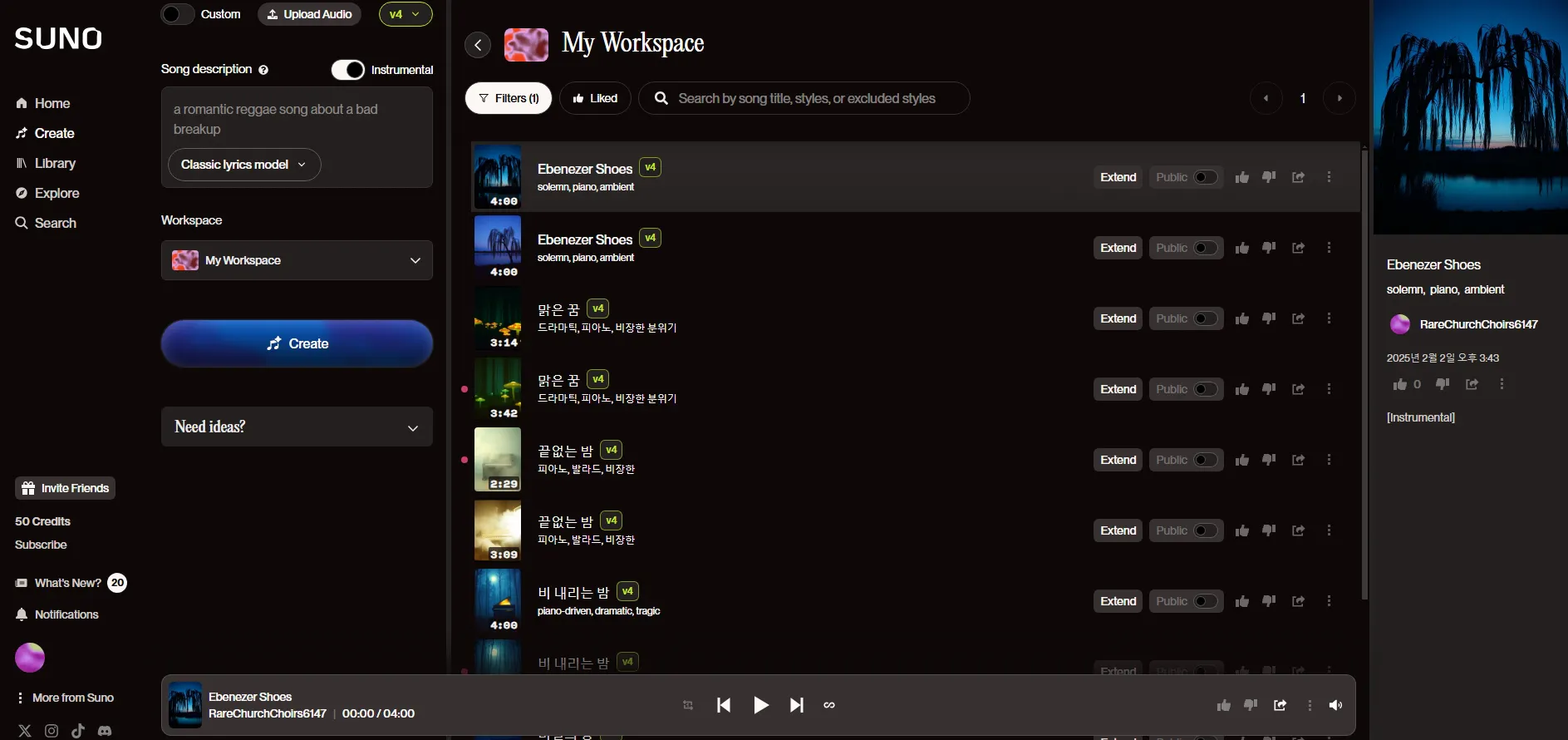The height and width of the screenshot is (740, 1568).
Task: Toggle Public for 맑은 꿈 3:14 song
Action: [1206, 318]
